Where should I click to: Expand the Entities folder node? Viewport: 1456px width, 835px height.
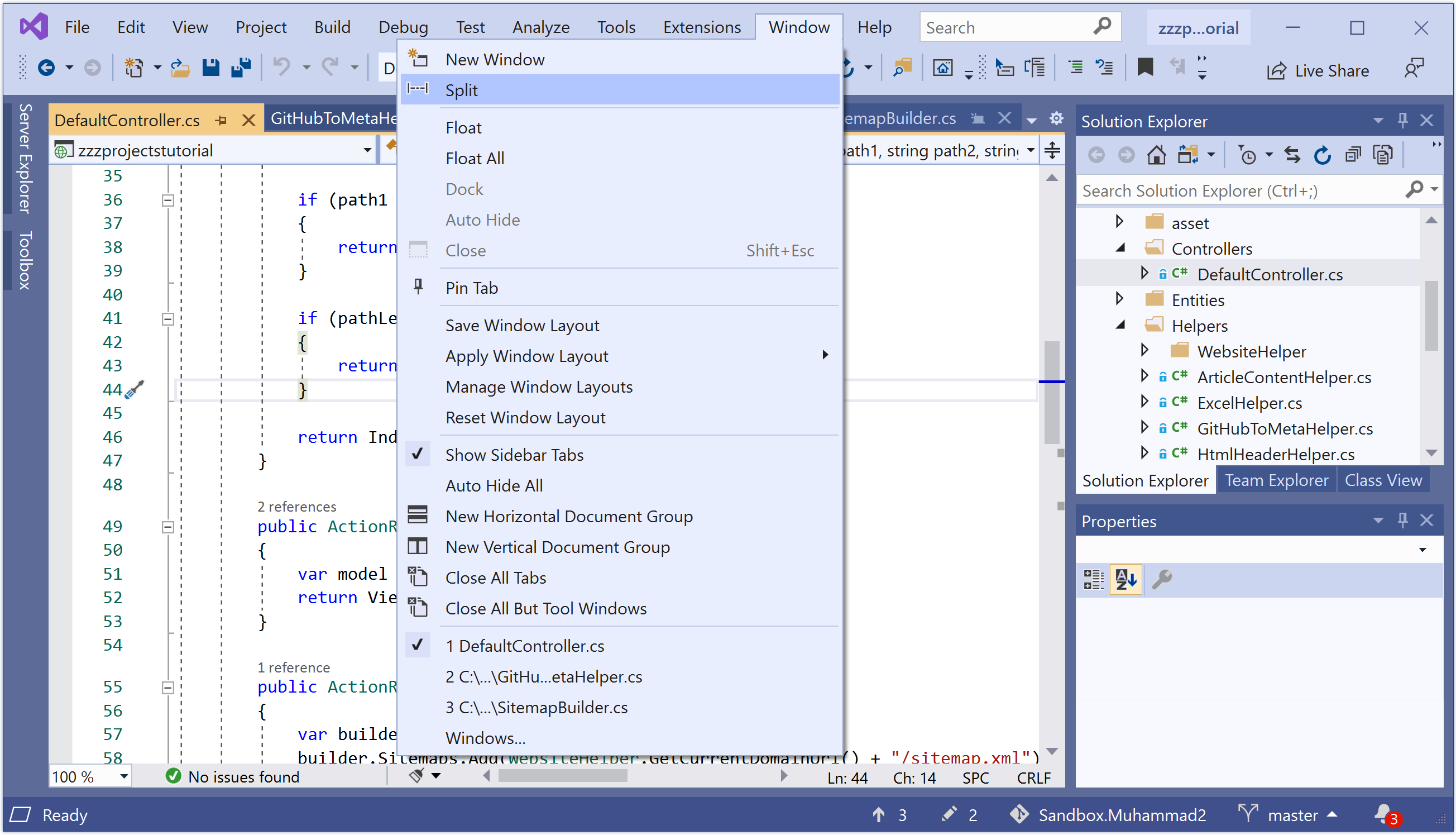coord(1119,299)
